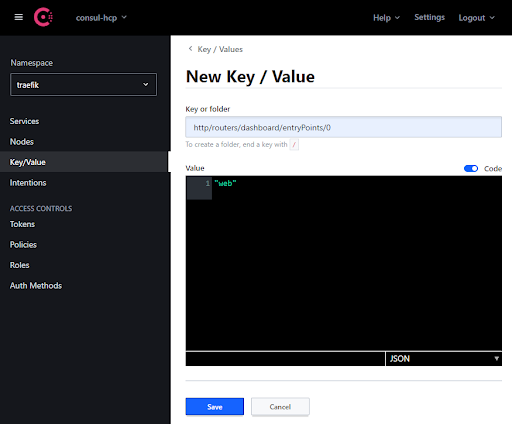Click into the value code editor
The height and width of the screenshot is (424, 512).
343,263
